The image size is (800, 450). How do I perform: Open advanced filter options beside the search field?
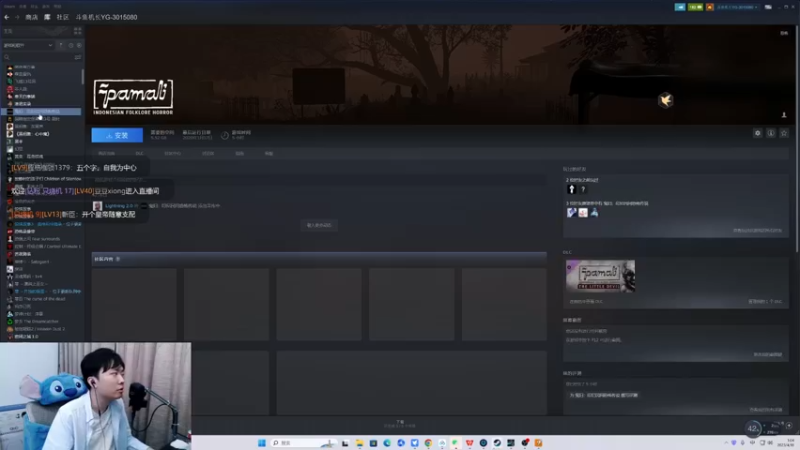click(x=78, y=57)
